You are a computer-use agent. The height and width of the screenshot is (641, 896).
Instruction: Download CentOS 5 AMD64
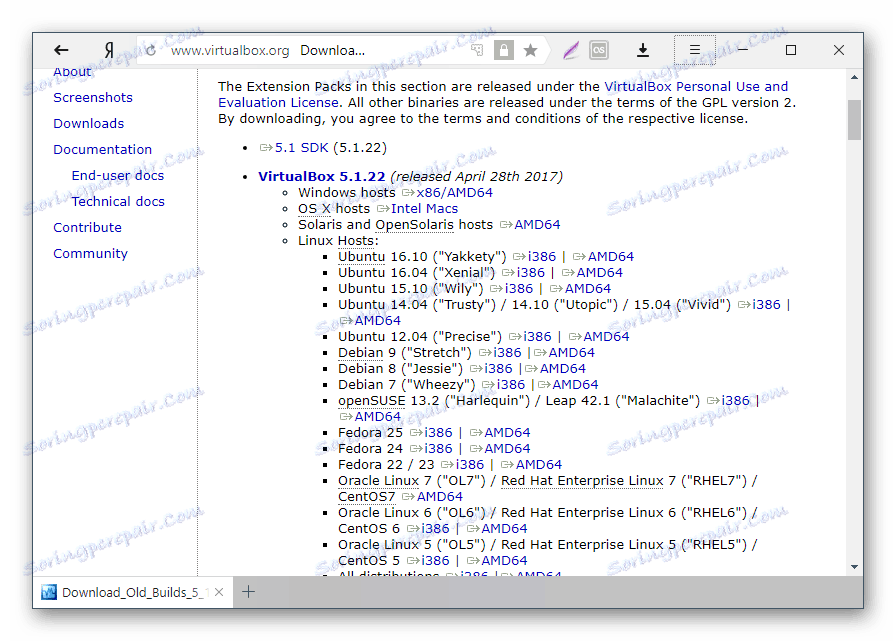click(504, 560)
